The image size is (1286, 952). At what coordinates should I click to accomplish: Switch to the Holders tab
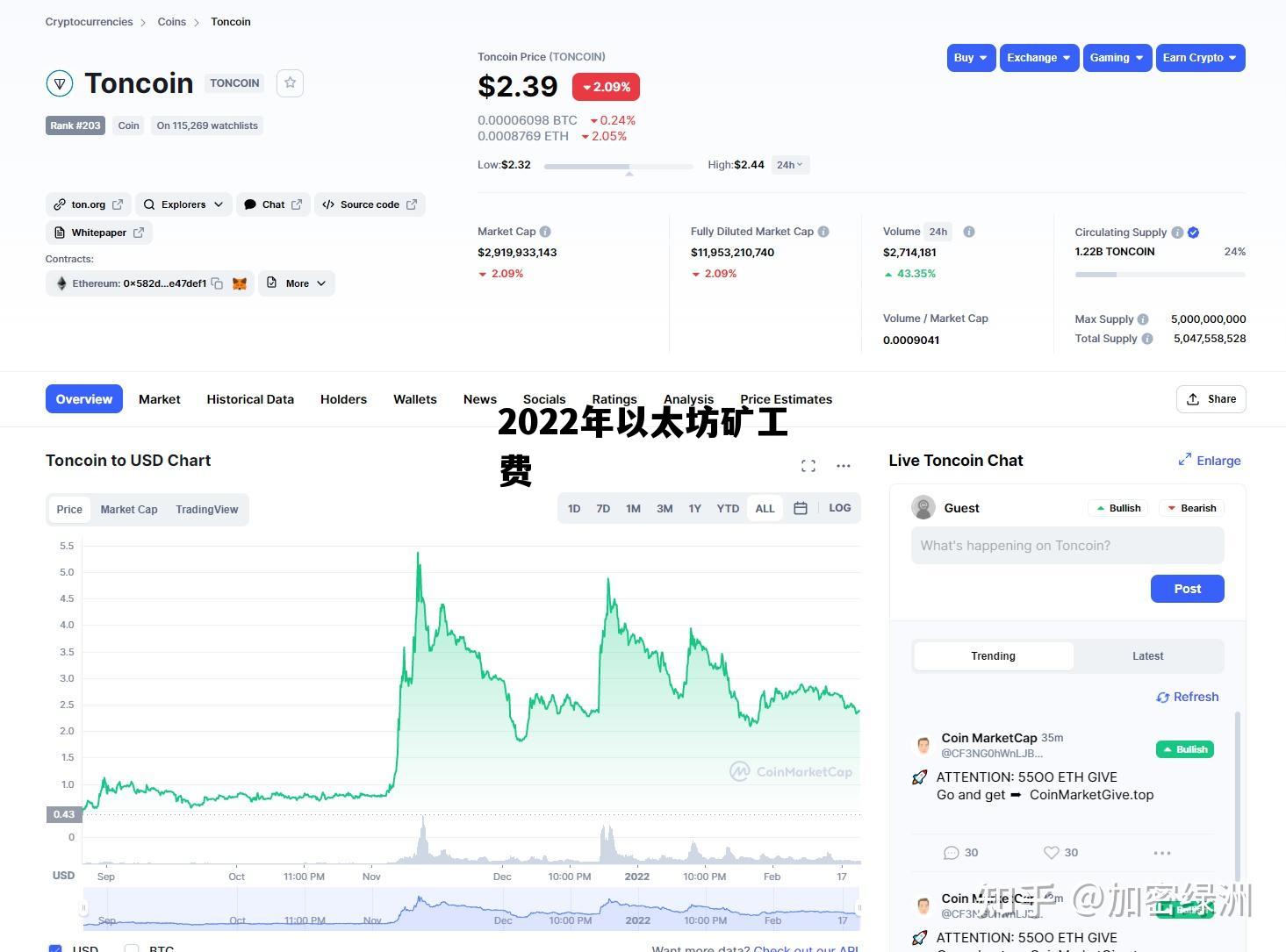(x=343, y=399)
